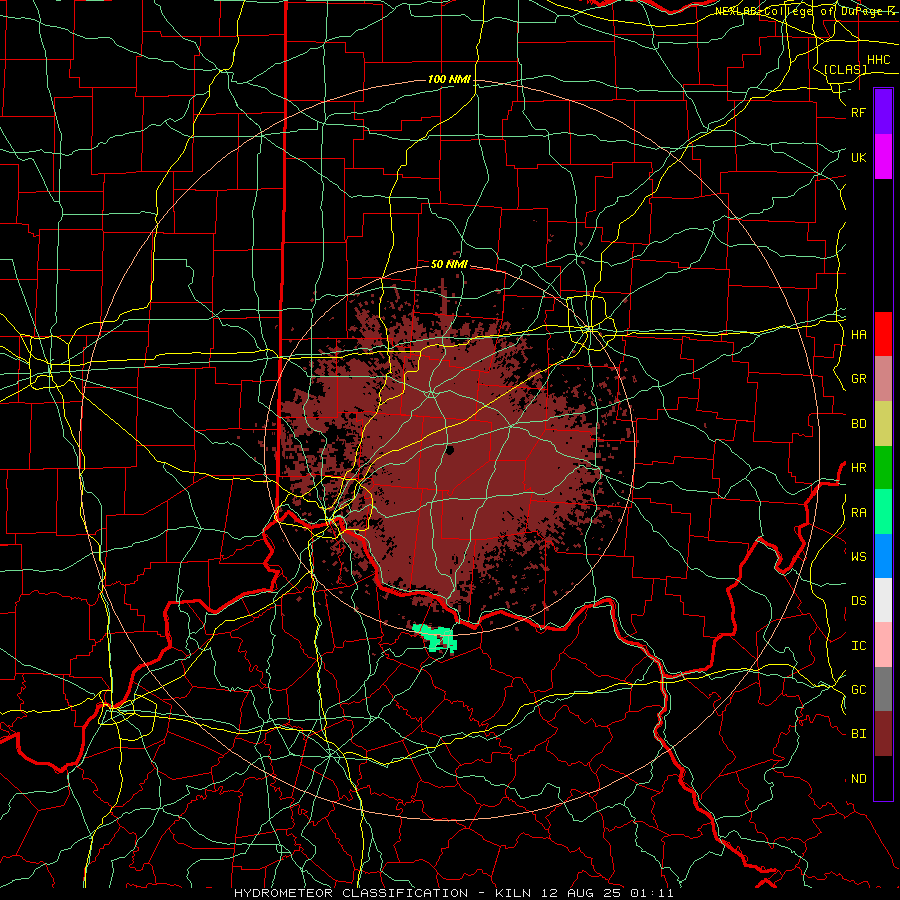The height and width of the screenshot is (900, 900).
Task: Click the "50 NMI" range ring label
Action: [449, 264]
